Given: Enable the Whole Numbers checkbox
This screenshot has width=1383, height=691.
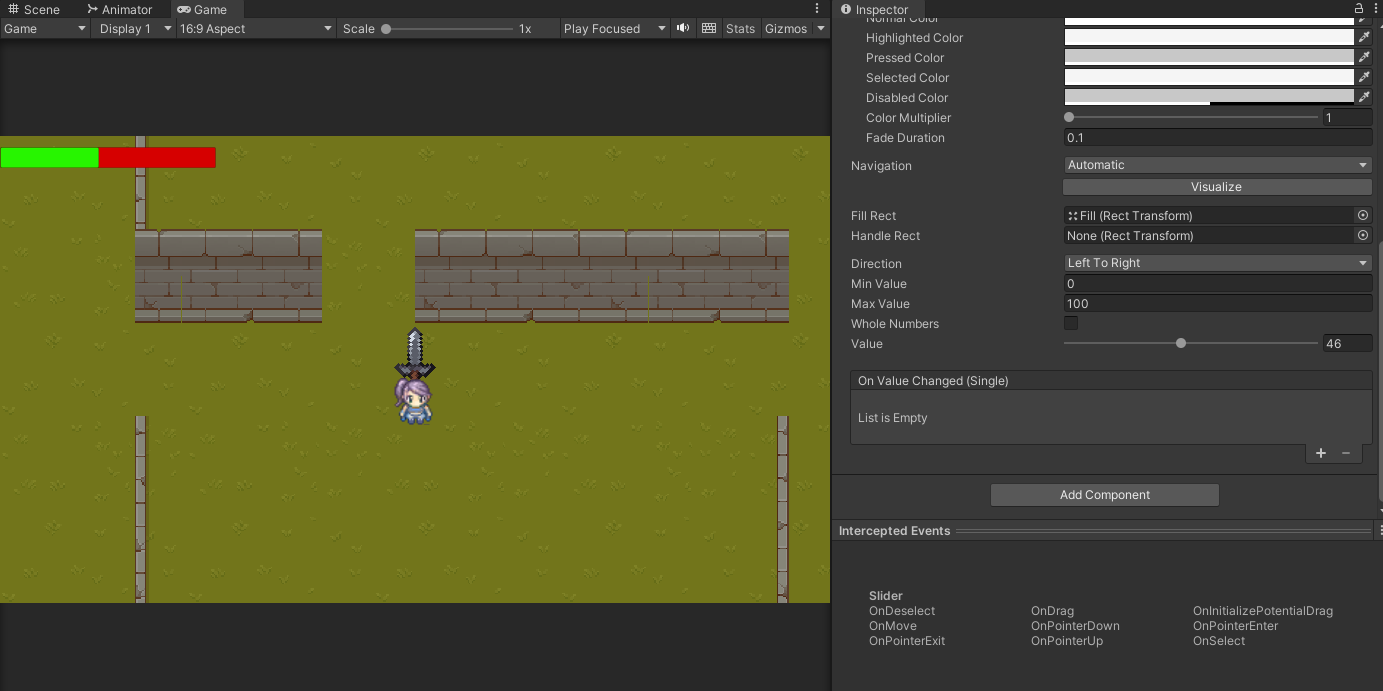Looking at the screenshot, I should [1070, 323].
